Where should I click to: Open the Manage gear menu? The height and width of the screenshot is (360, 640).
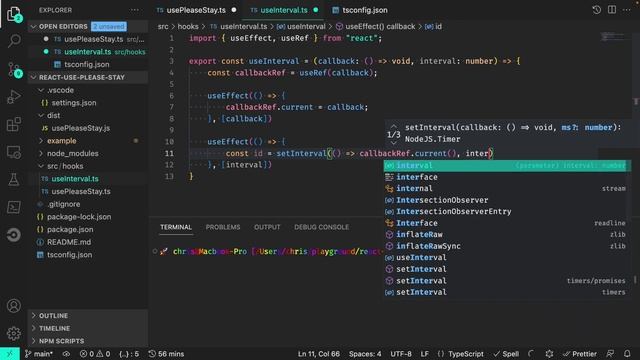13,333
